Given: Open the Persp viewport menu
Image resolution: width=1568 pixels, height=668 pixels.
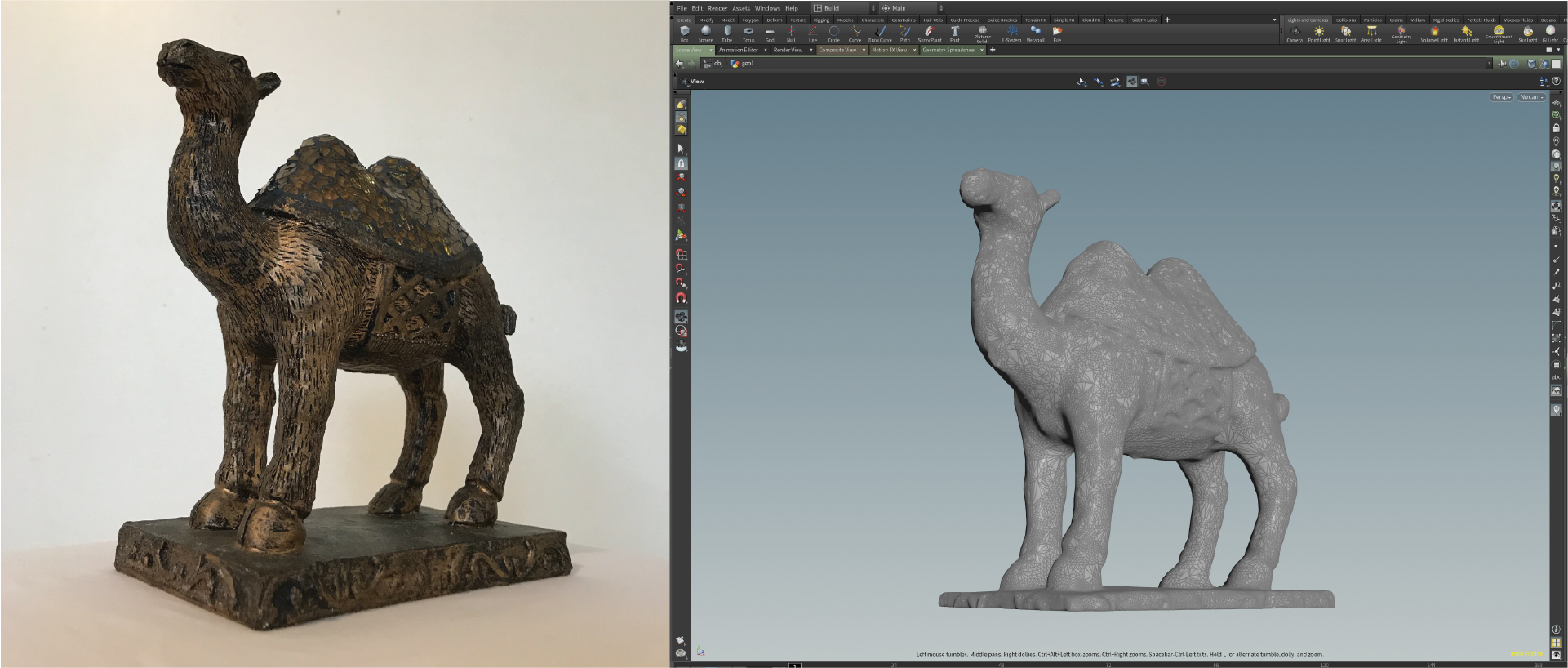Looking at the screenshot, I should click(x=1502, y=97).
